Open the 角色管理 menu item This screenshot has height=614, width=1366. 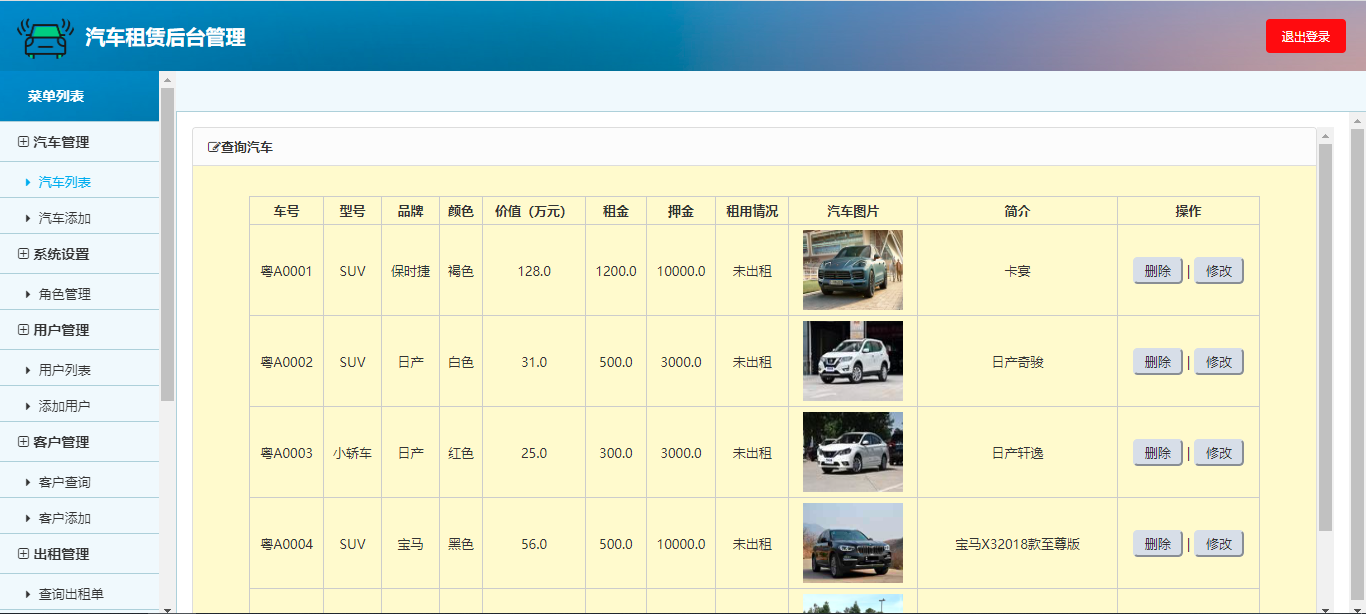coord(65,294)
